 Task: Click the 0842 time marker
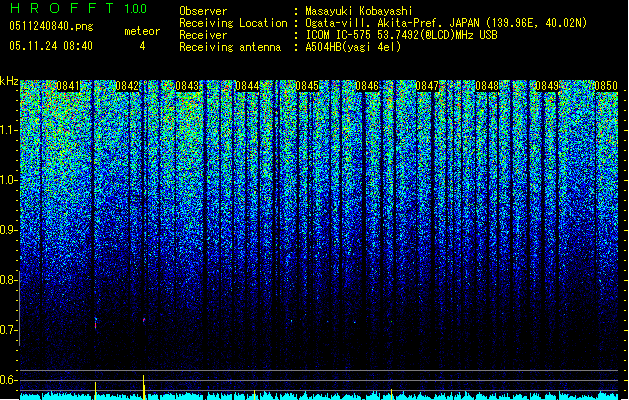[x=127, y=86]
